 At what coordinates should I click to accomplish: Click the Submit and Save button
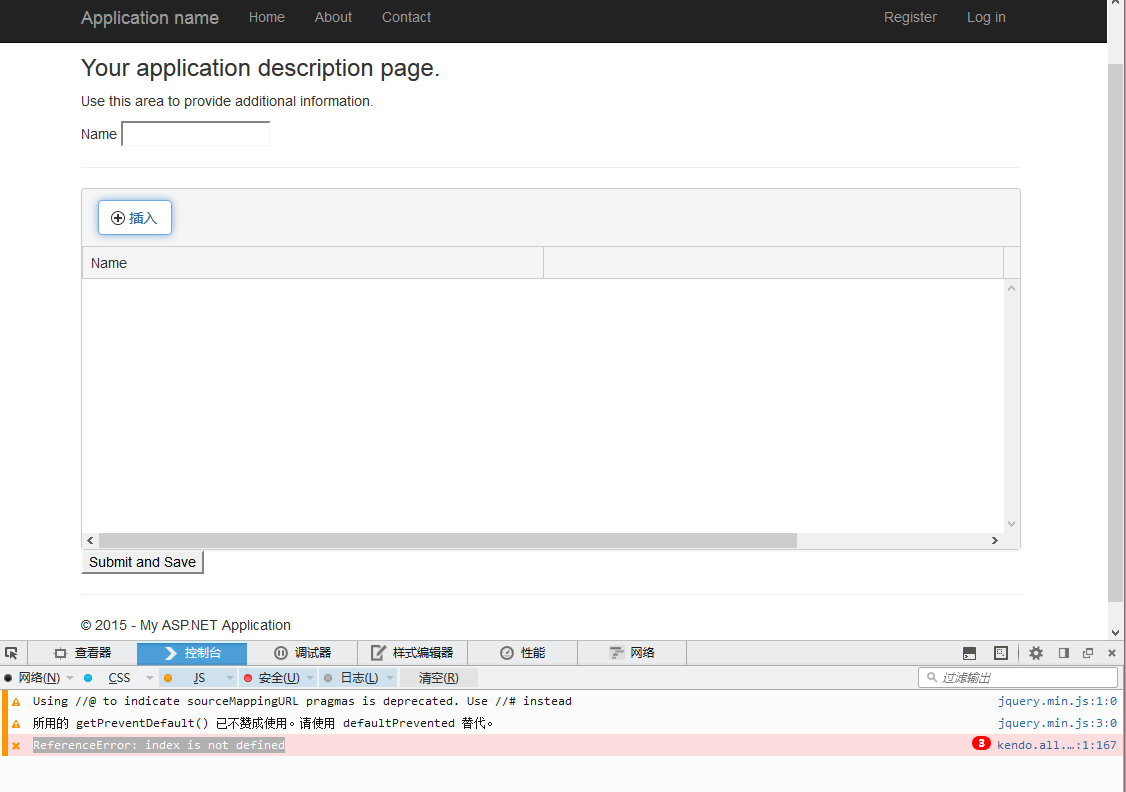142,562
